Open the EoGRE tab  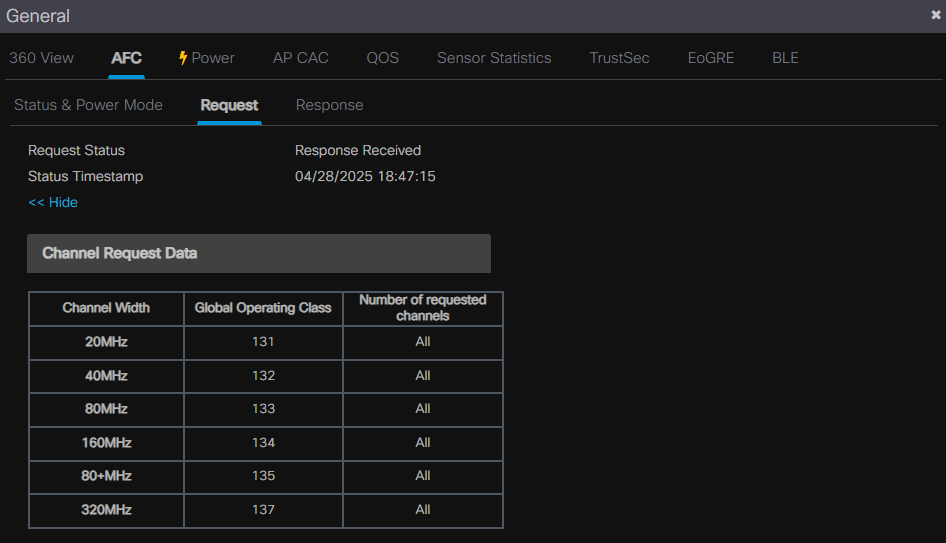[710, 58]
